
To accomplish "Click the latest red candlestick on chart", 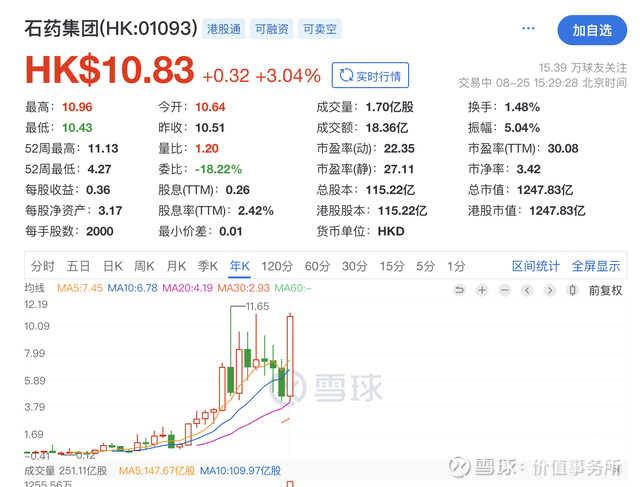I will tap(290, 356).
